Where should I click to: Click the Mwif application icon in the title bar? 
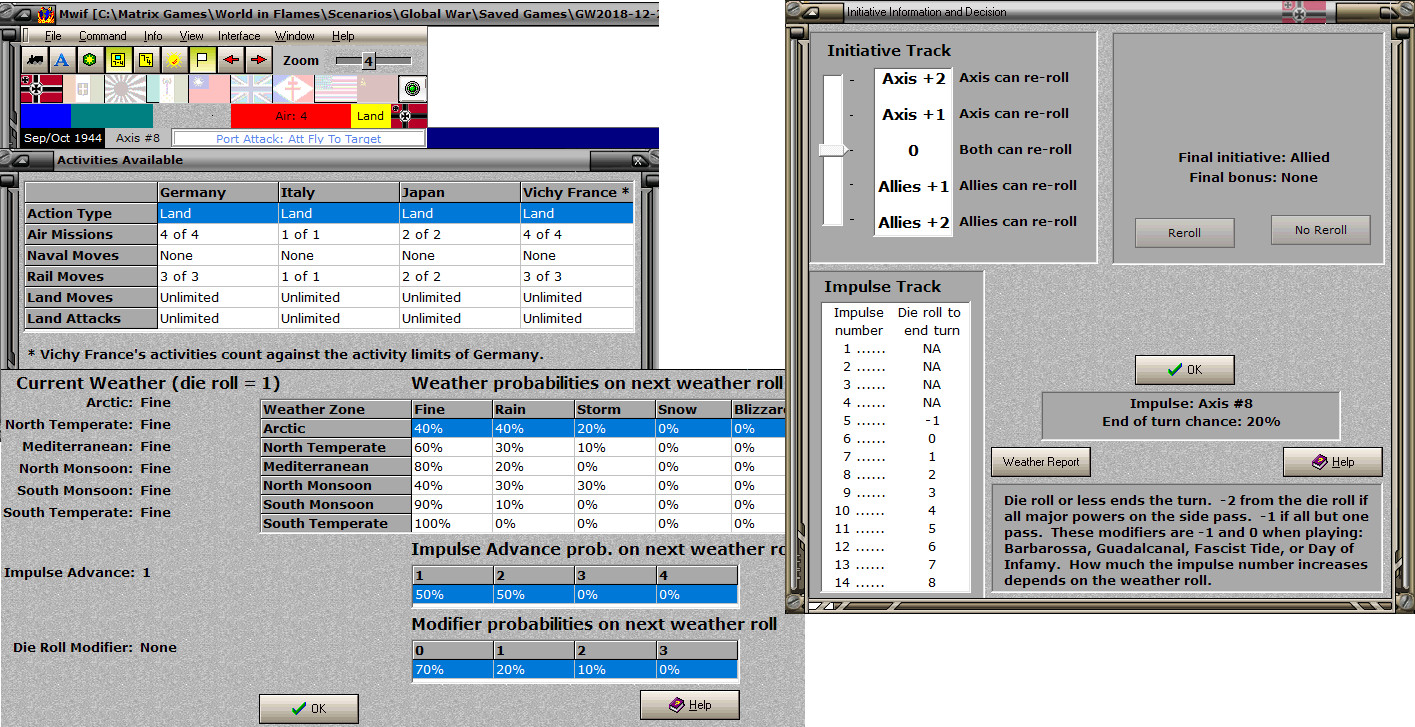[46, 15]
